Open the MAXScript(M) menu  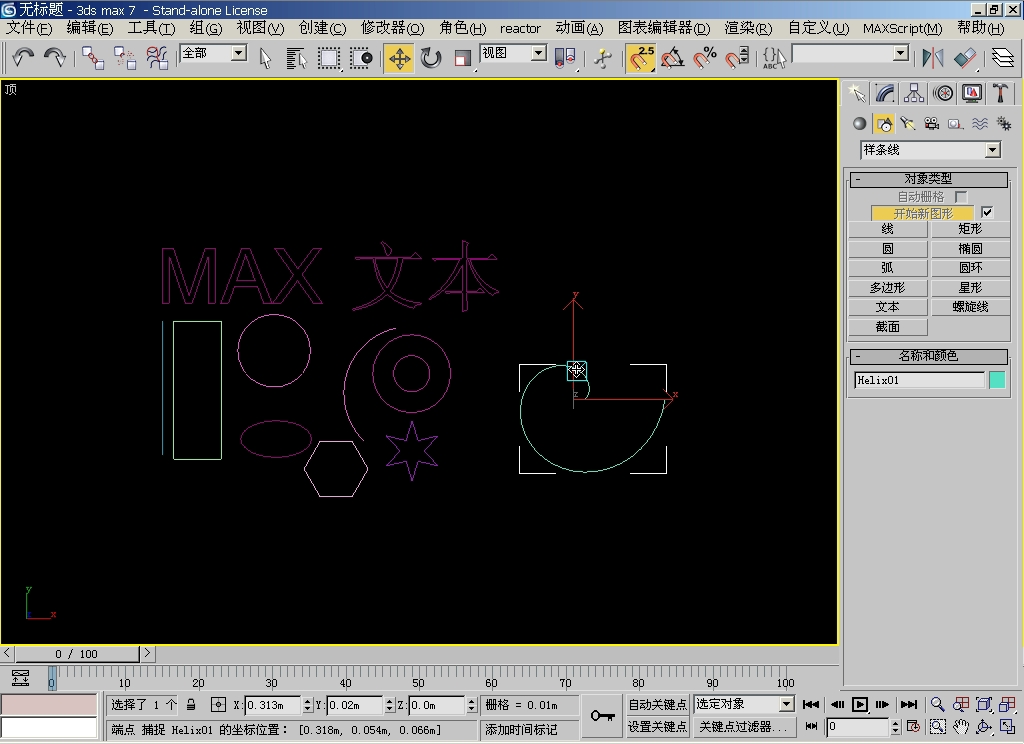pos(902,28)
